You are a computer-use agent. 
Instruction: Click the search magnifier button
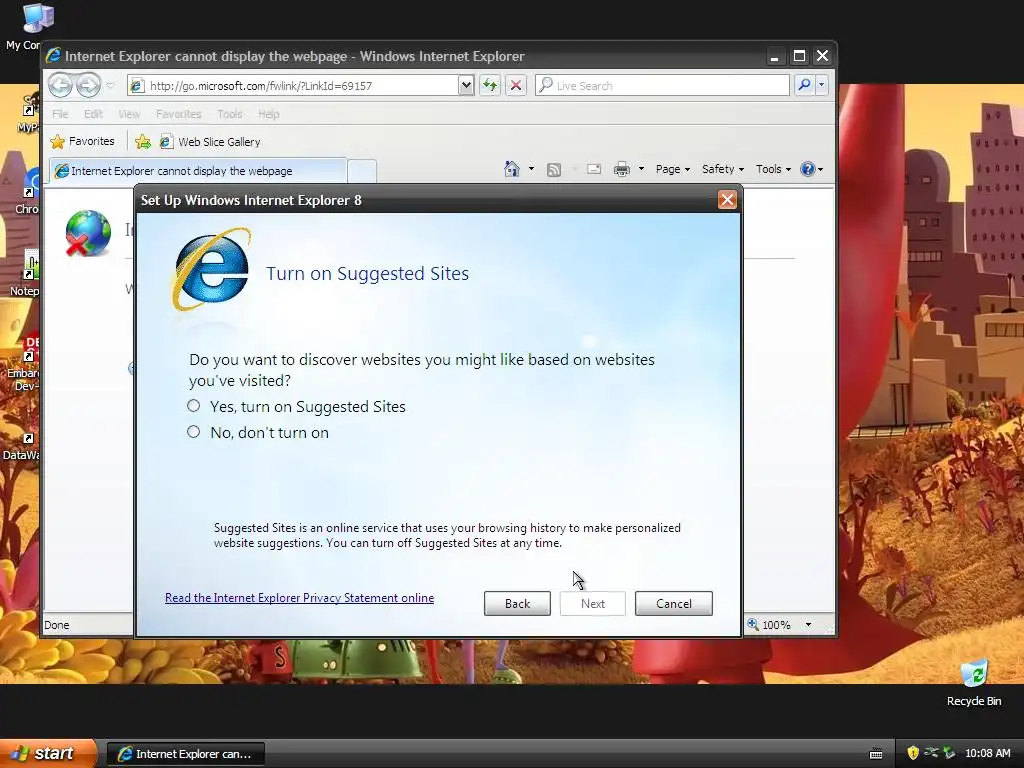coord(805,85)
